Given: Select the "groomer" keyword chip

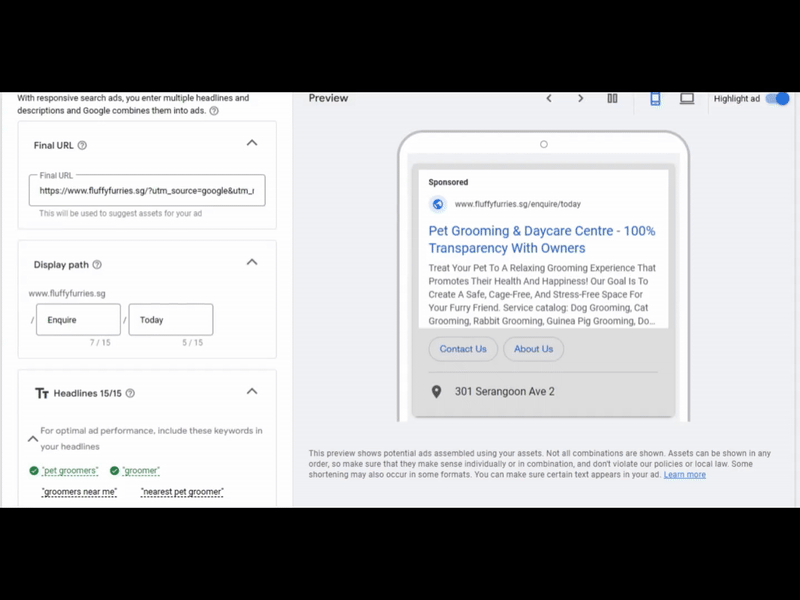Looking at the screenshot, I should pyautogui.click(x=141, y=470).
